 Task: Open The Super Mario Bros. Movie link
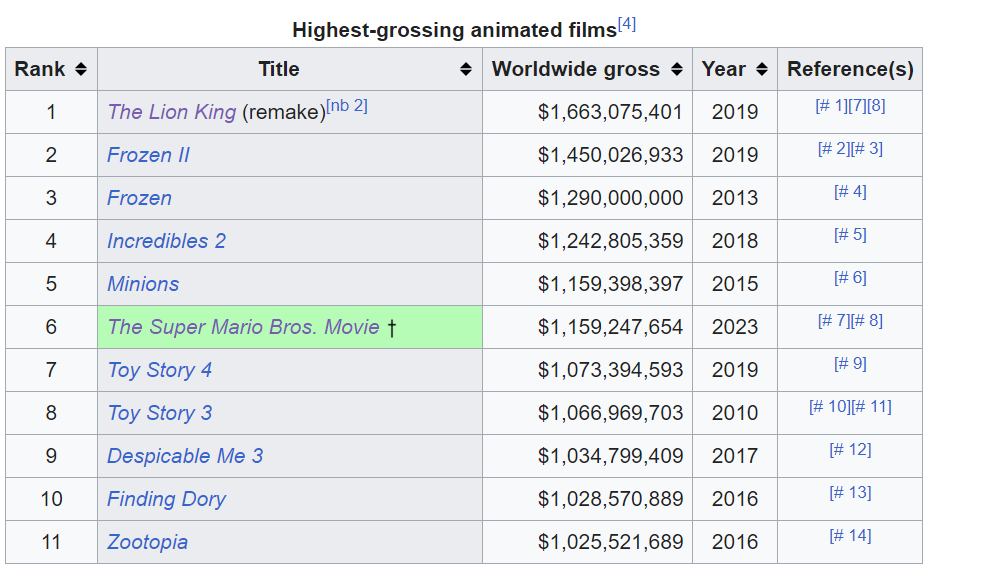(x=243, y=327)
